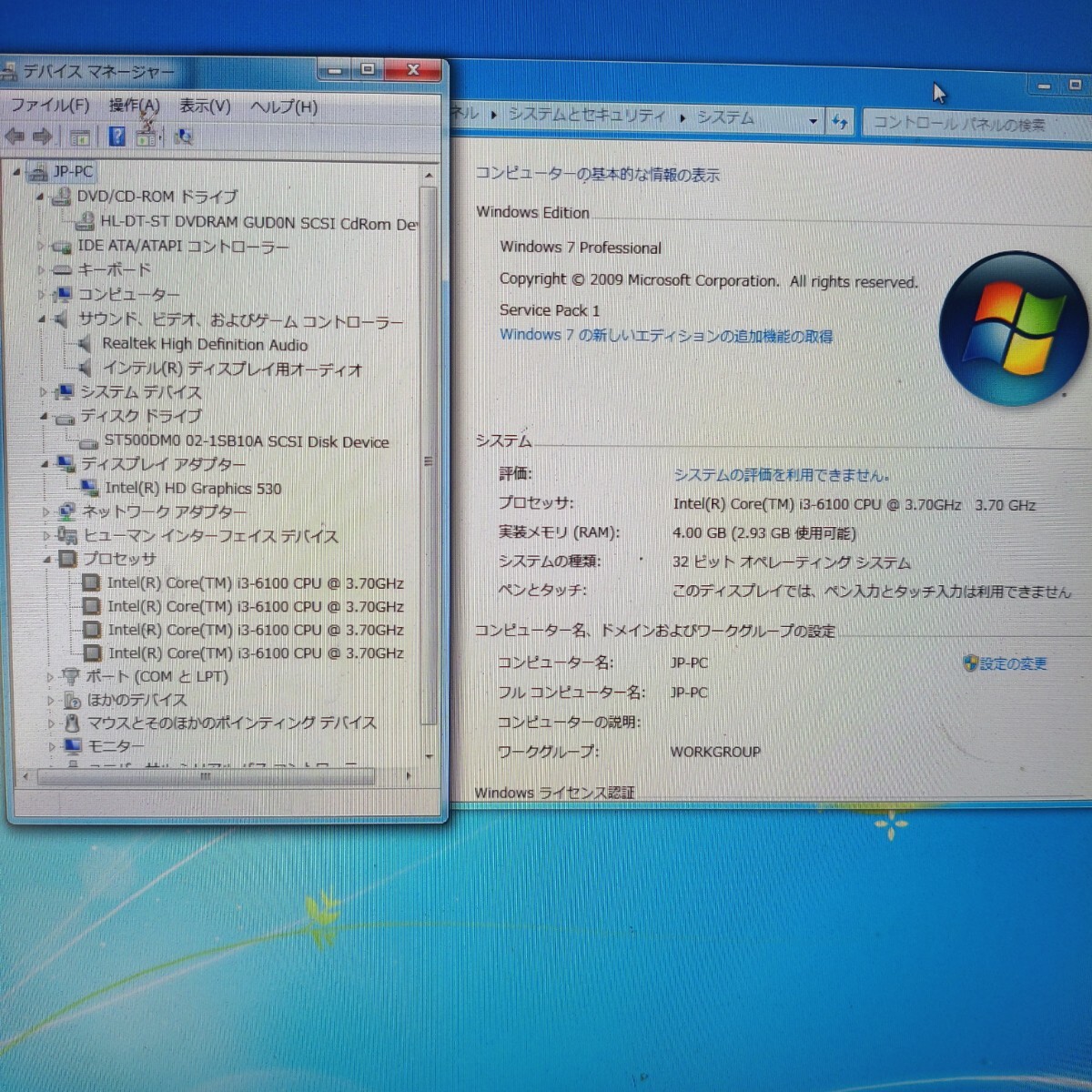The image size is (1092, 1092).
Task: Expand ヒューマン インターフェイス デバイス node
Action: pyautogui.click(x=46, y=536)
